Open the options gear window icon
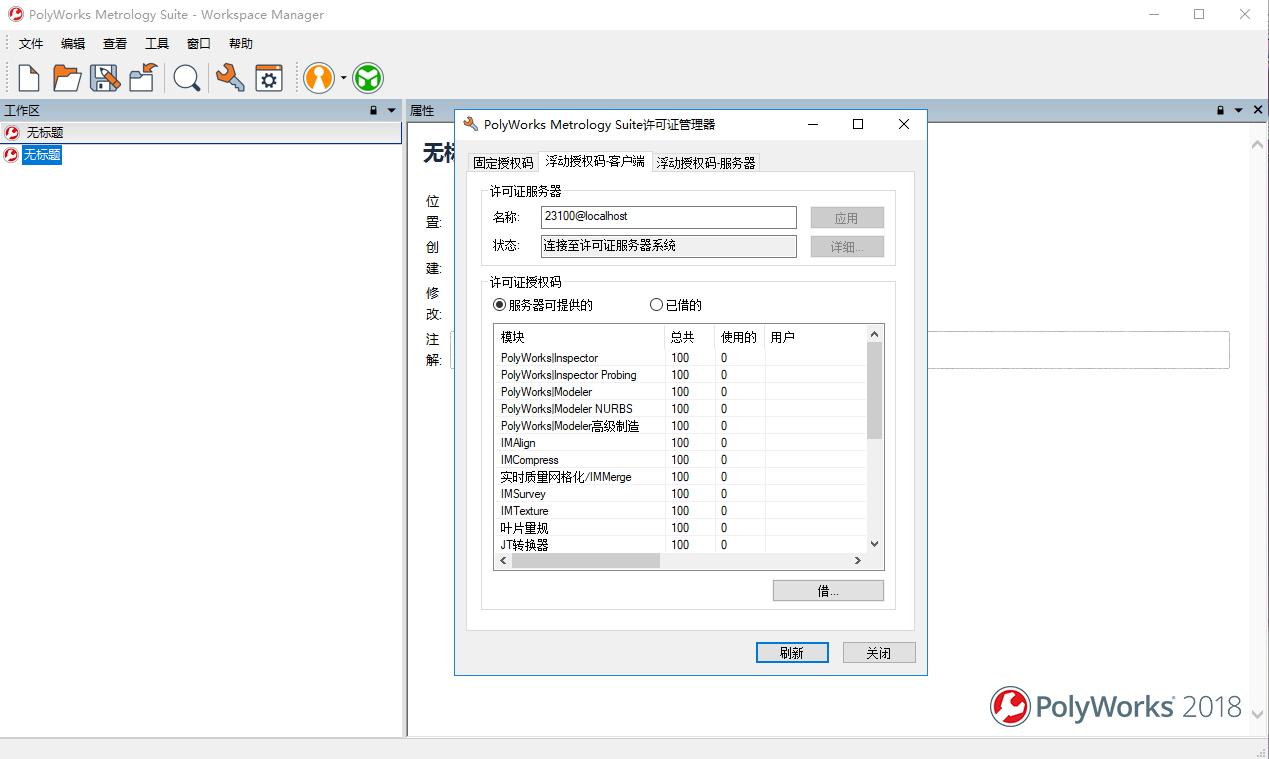The height and width of the screenshot is (759, 1269). pyautogui.click(x=269, y=78)
